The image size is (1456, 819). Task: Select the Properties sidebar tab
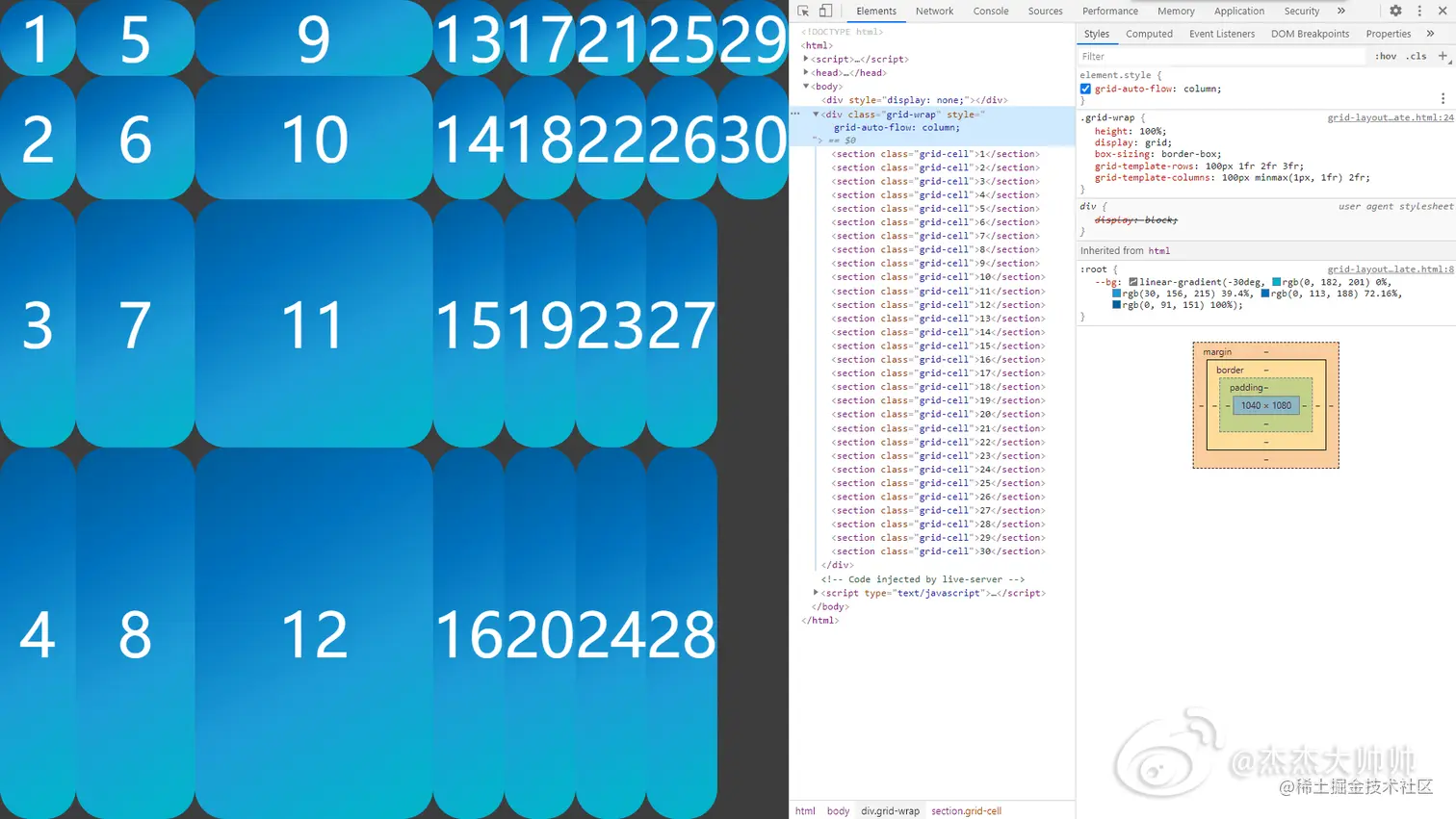[1388, 34]
